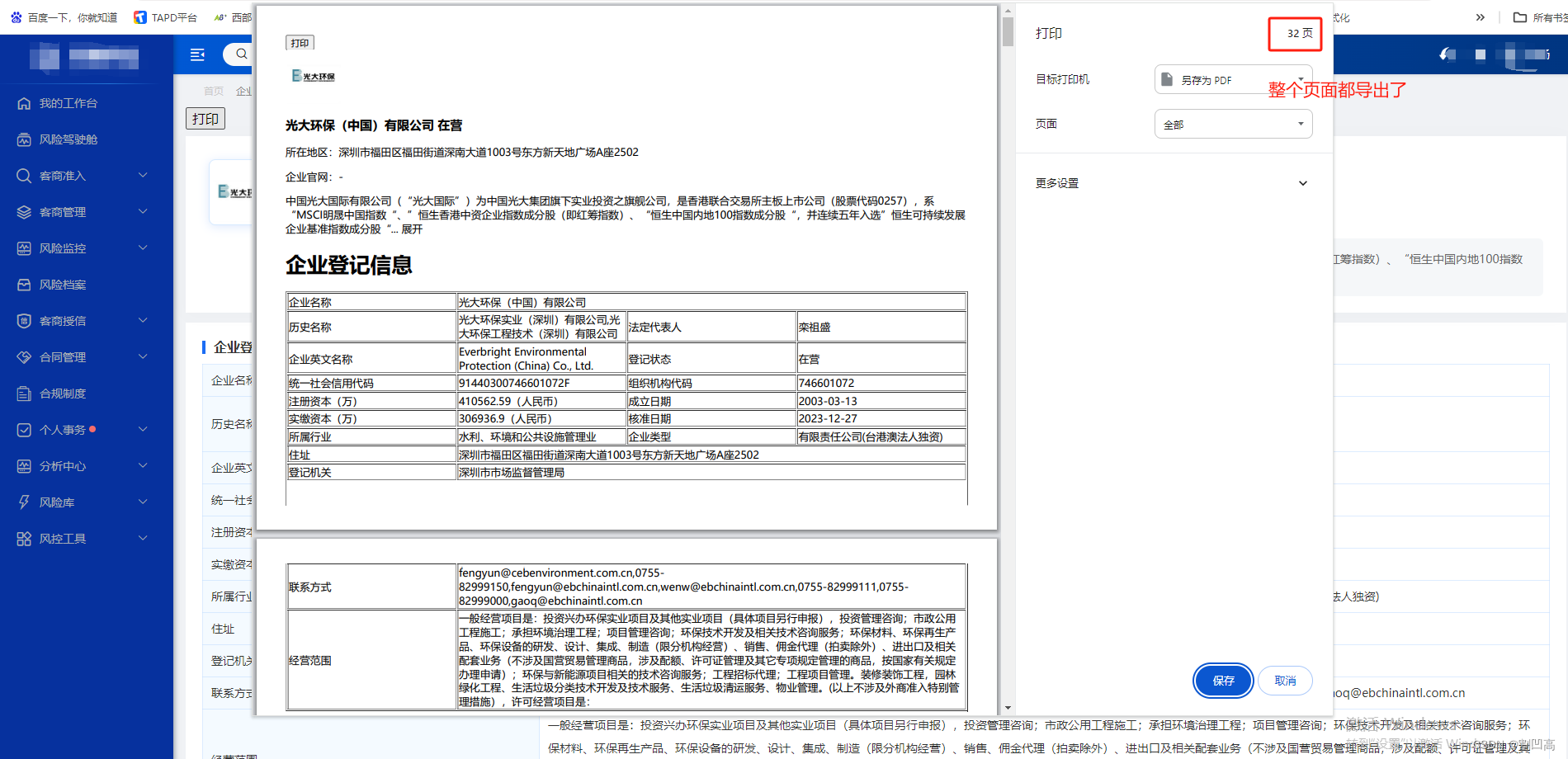Click the 深圳市市场监督管理局 registration authority cell
Viewport: 1568px width, 759px height.
pos(711,472)
